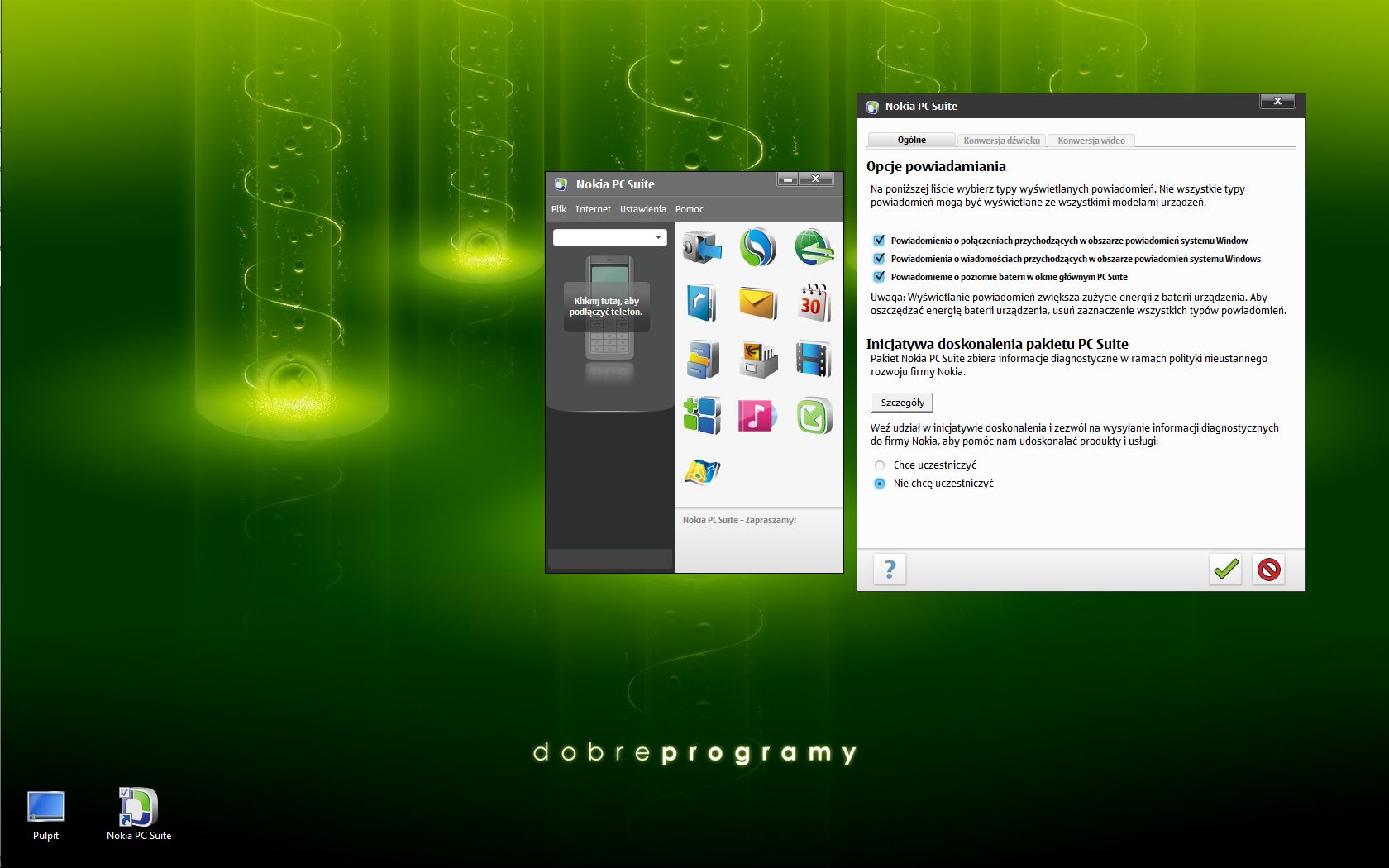
Task: Open the Video film strip icon
Action: (814, 360)
